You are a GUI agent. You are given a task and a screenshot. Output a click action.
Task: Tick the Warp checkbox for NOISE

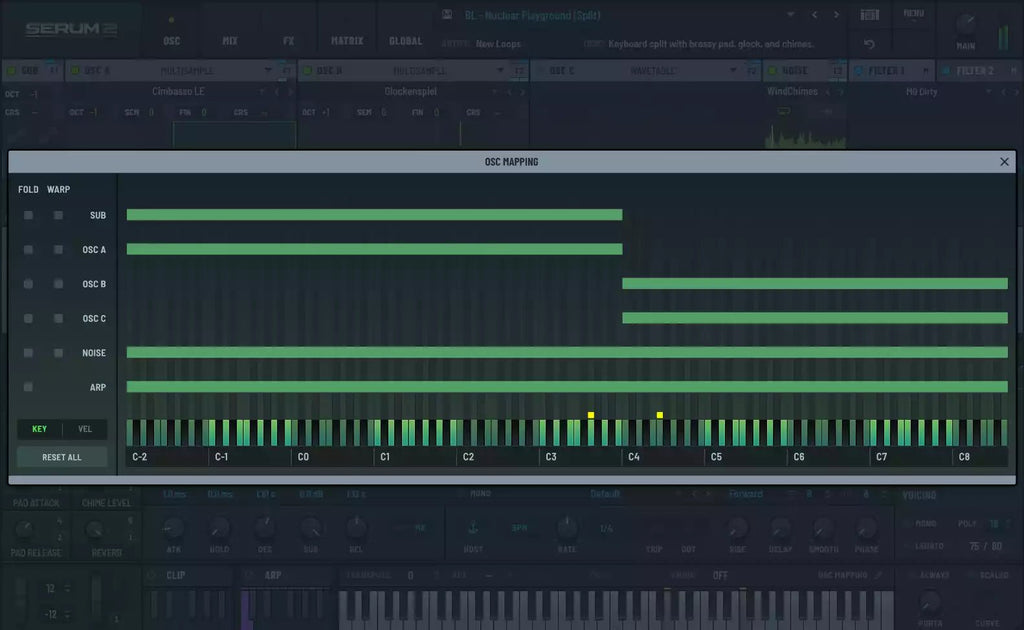coord(58,353)
